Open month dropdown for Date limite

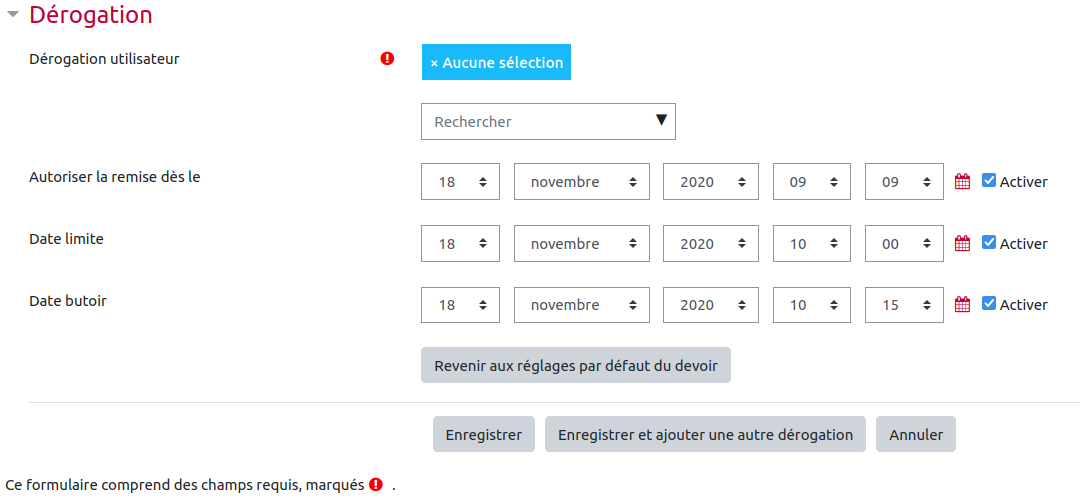click(x=582, y=243)
